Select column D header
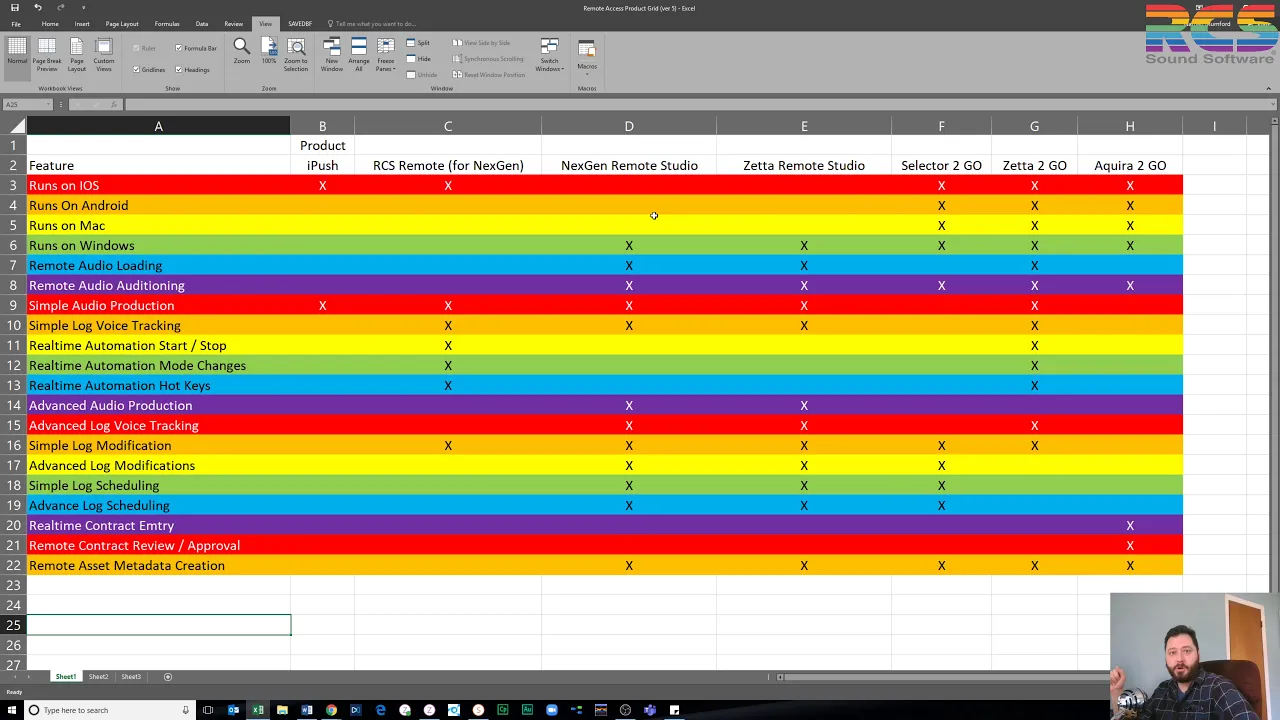The height and width of the screenshot is (720, 1280). point(629,126)
